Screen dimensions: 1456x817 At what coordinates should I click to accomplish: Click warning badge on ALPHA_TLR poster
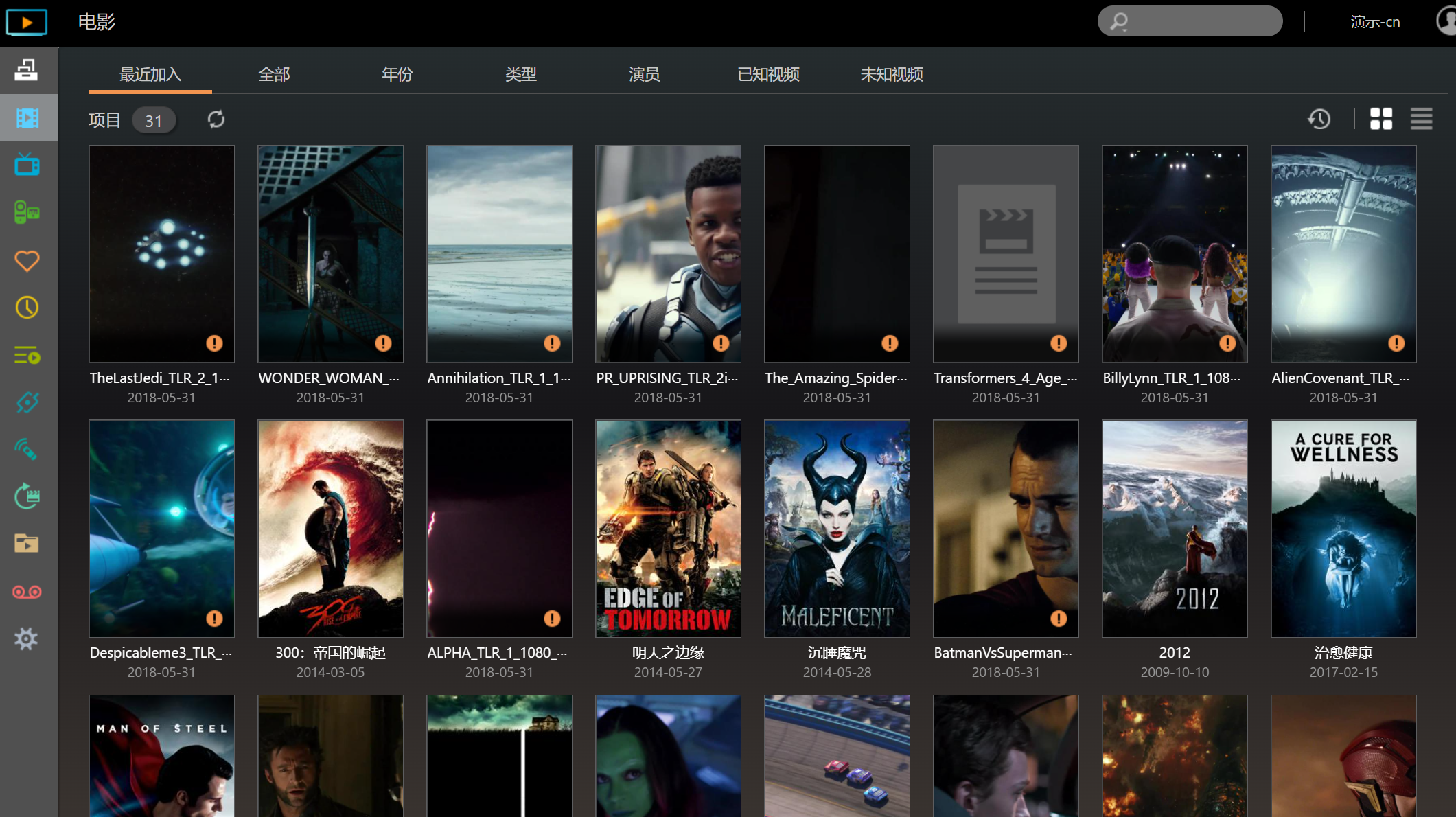coord(552,619)
